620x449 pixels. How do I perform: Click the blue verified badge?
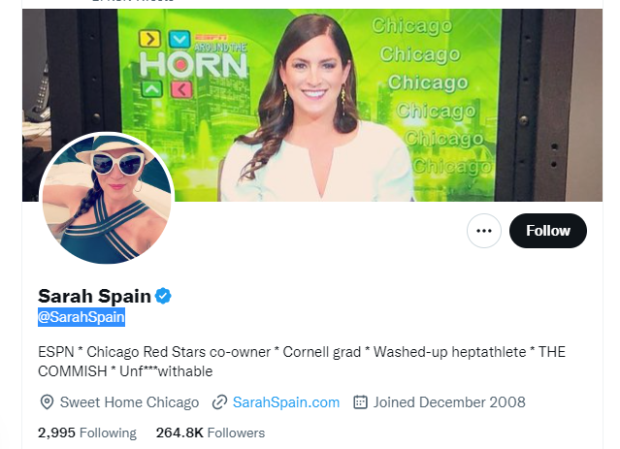tap(163, 296)
